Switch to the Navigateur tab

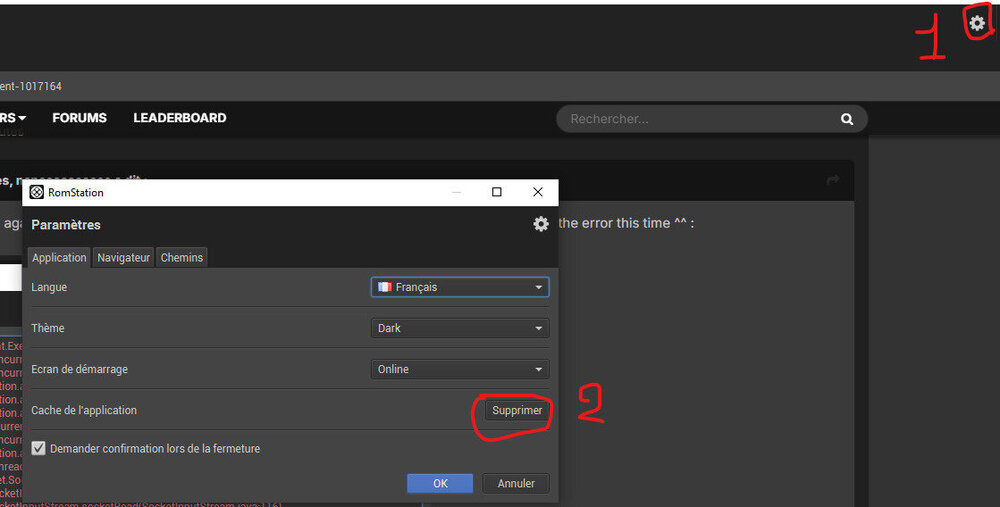coord(123,258)
